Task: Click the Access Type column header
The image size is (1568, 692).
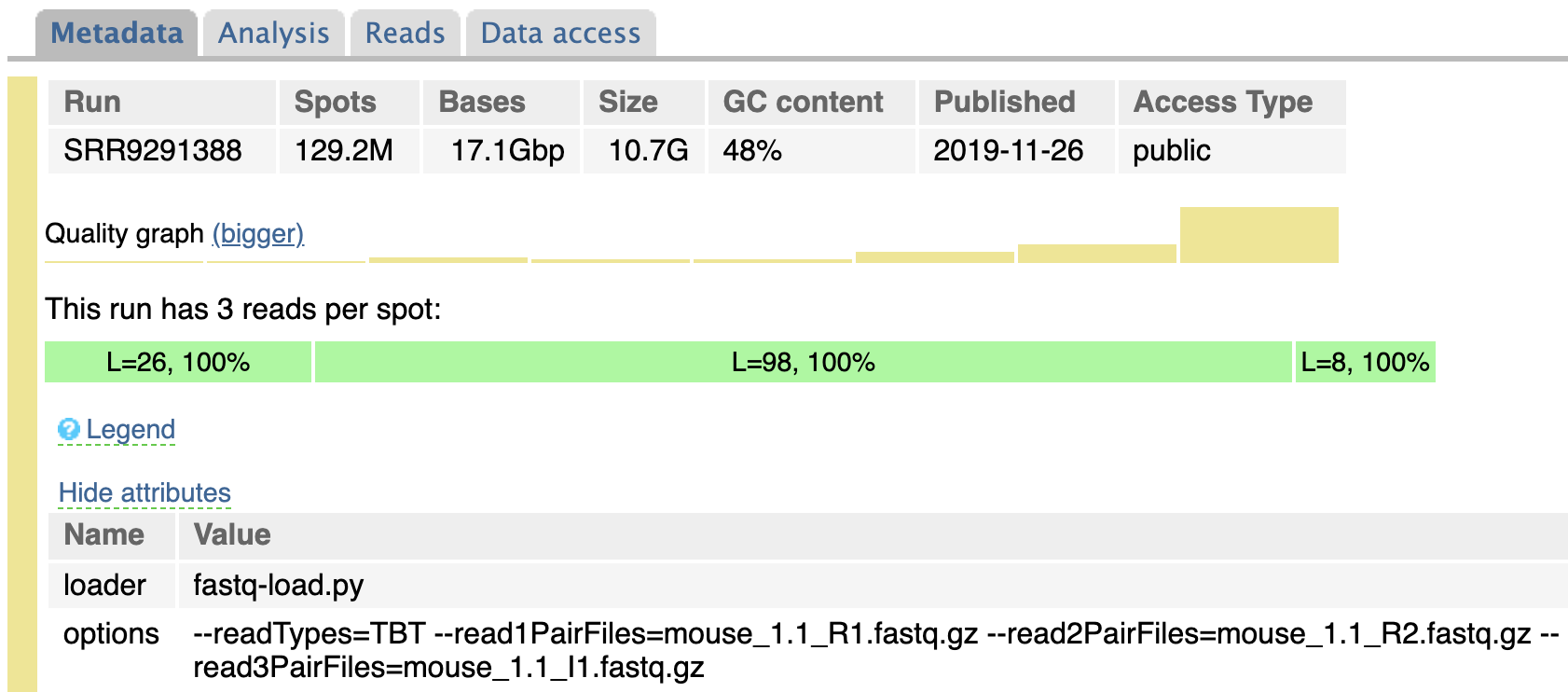Action: click(1223, 102)
